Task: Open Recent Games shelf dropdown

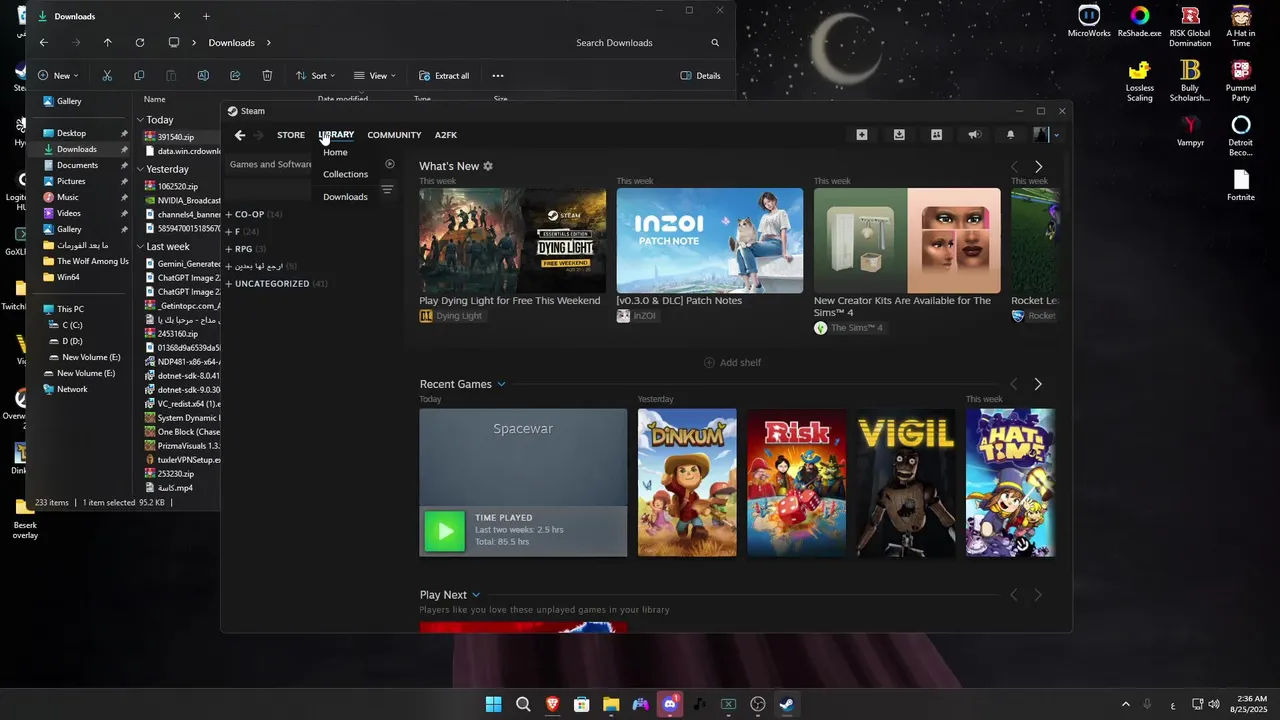Action: coord(501,384)
